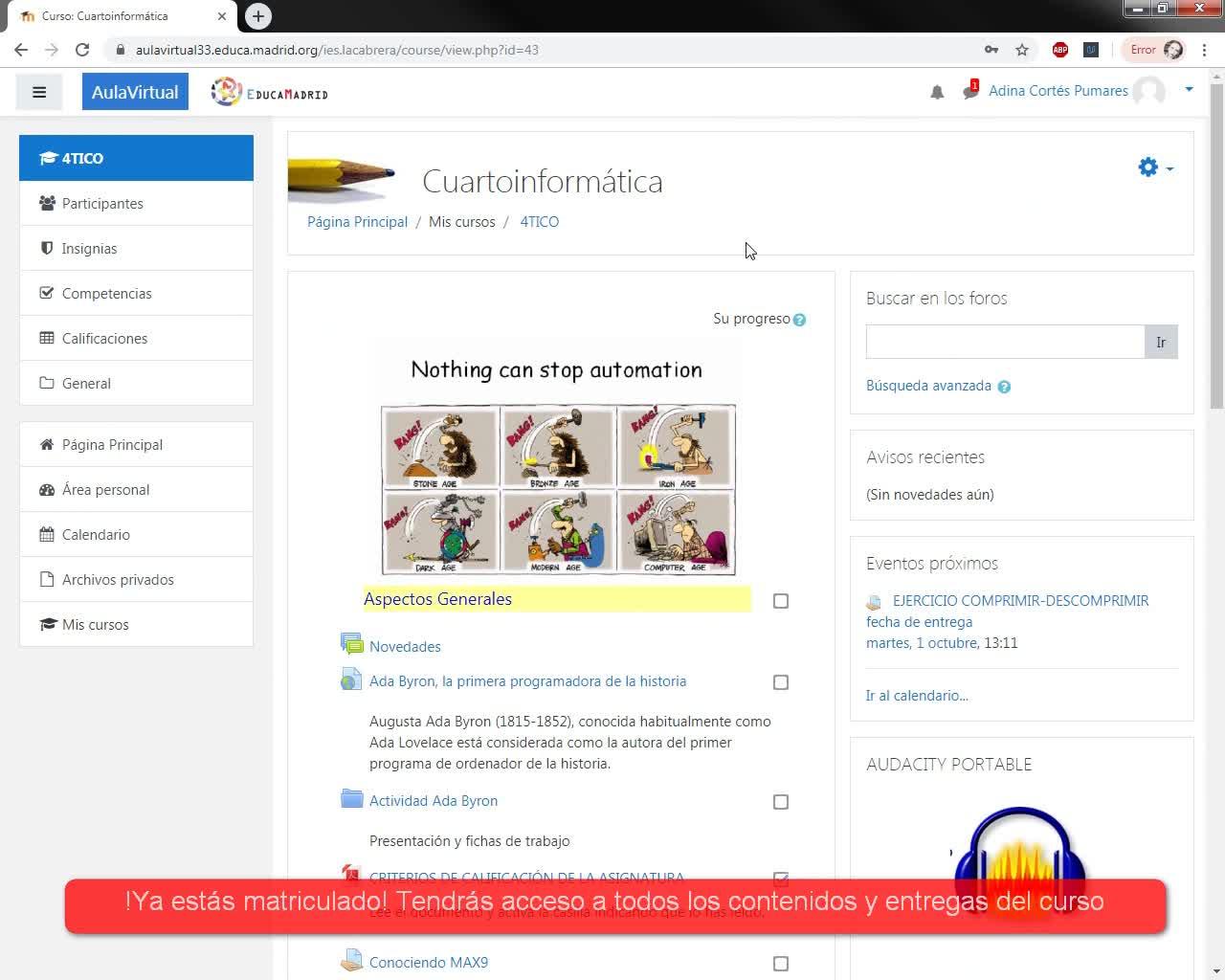Click the Actividad Ada Byron folder icon
Image resolution: width=1225 pixels, height=980 pixels.
351,798
